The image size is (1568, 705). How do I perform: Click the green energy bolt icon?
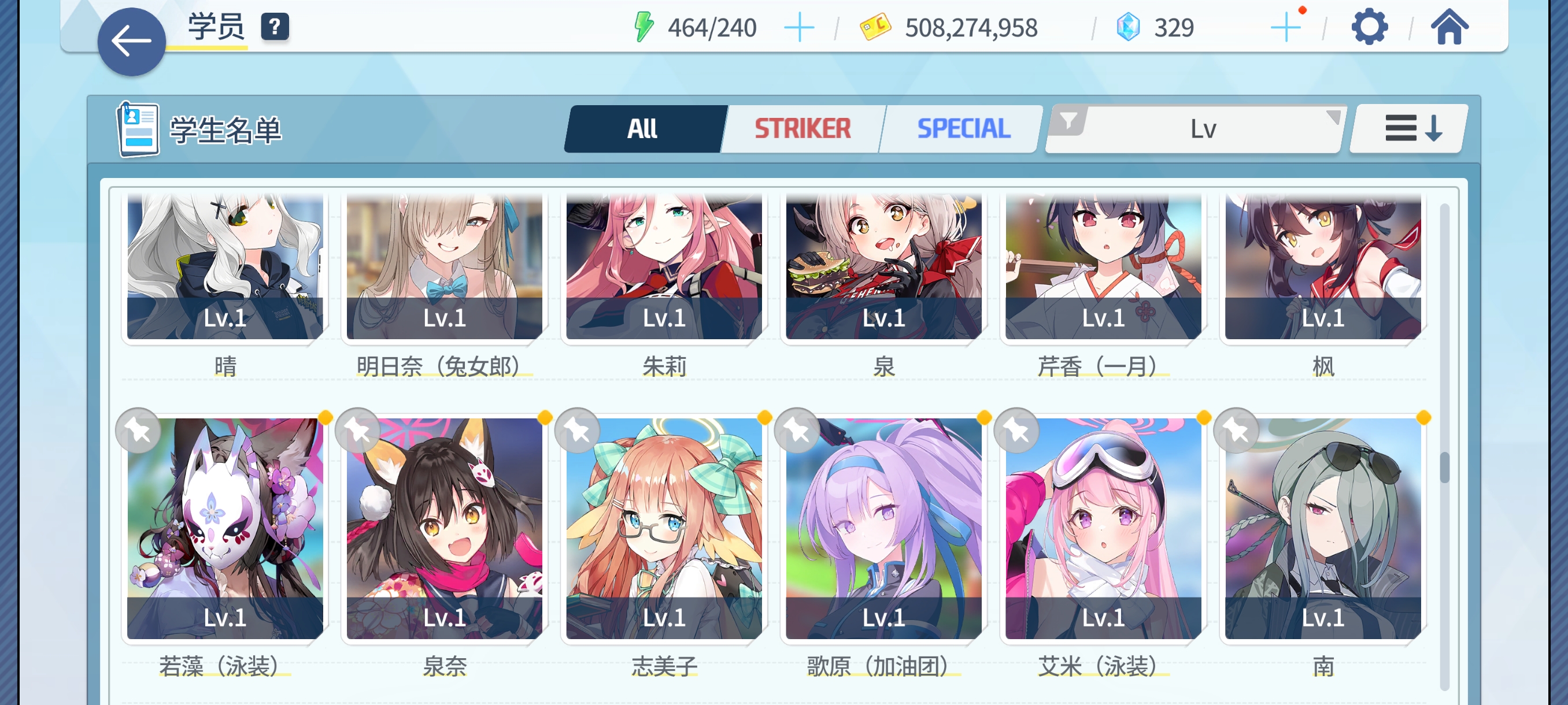point(644,27)
